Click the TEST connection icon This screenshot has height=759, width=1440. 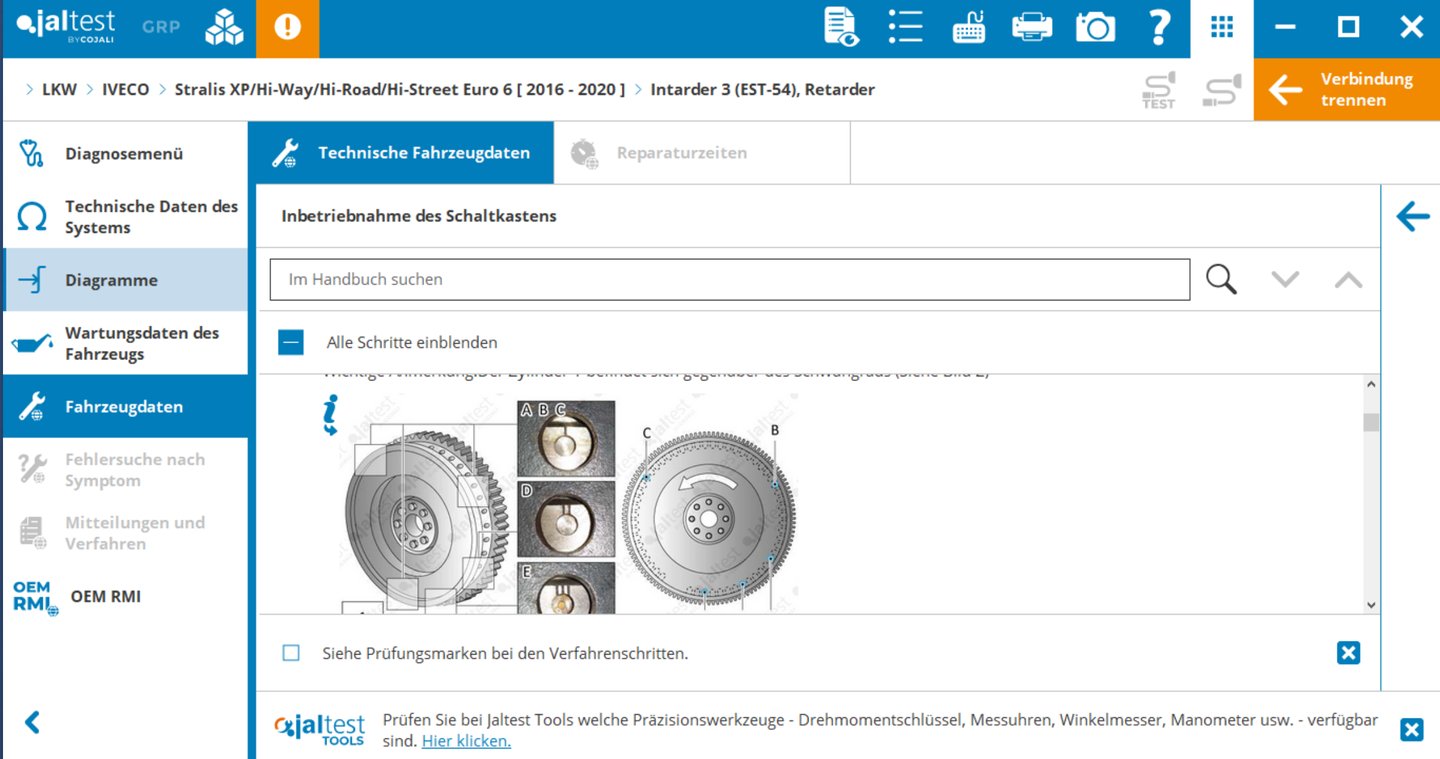tap(1159, 90)
